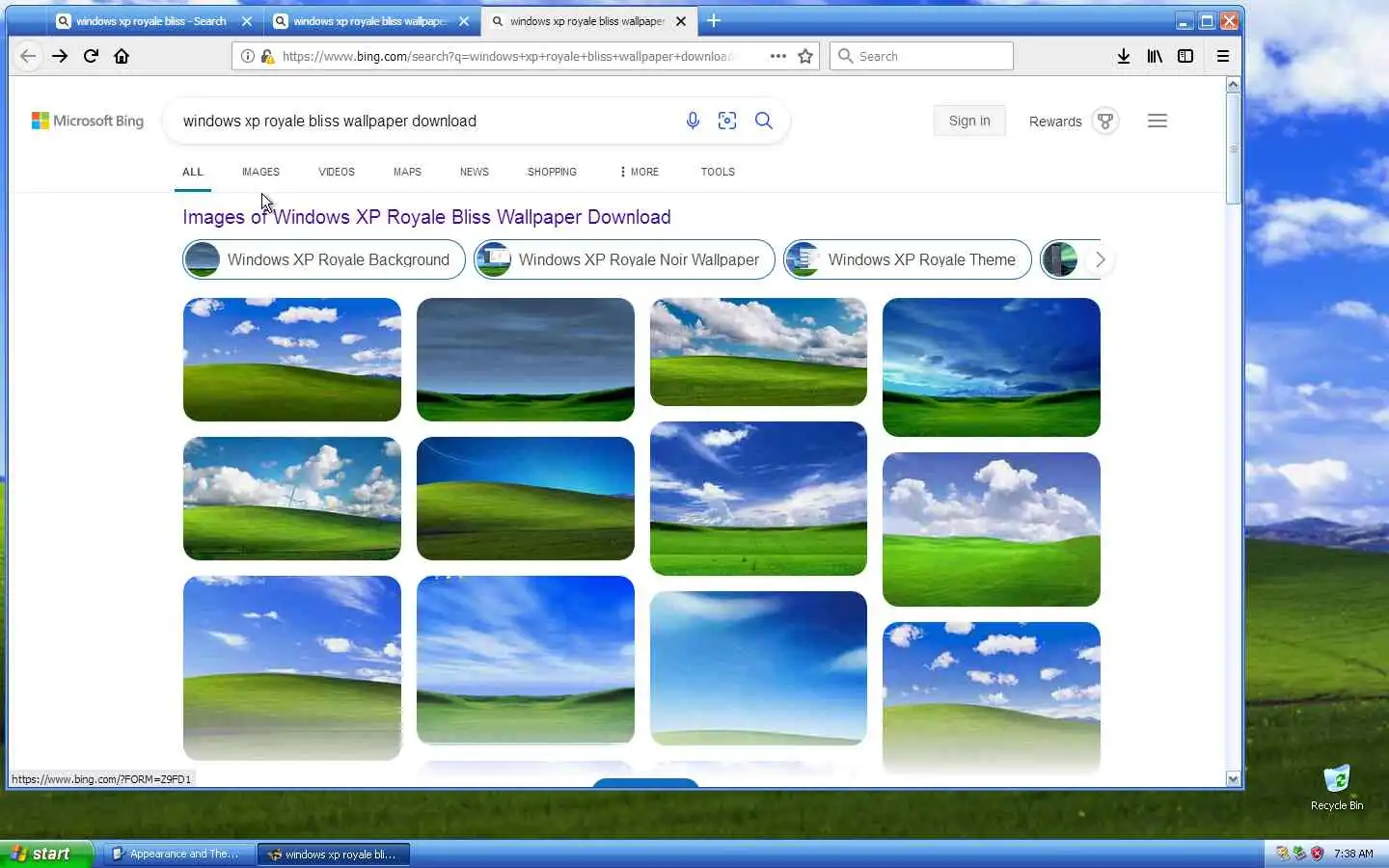
Task: Go back using the browser back arrow
Action: pos(28,56)
